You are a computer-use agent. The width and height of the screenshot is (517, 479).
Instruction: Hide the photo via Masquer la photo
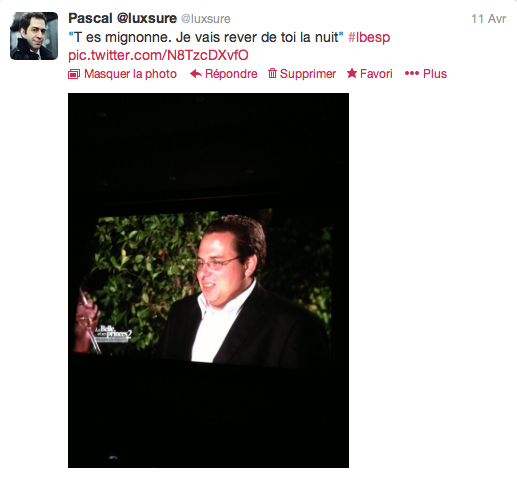130,74
